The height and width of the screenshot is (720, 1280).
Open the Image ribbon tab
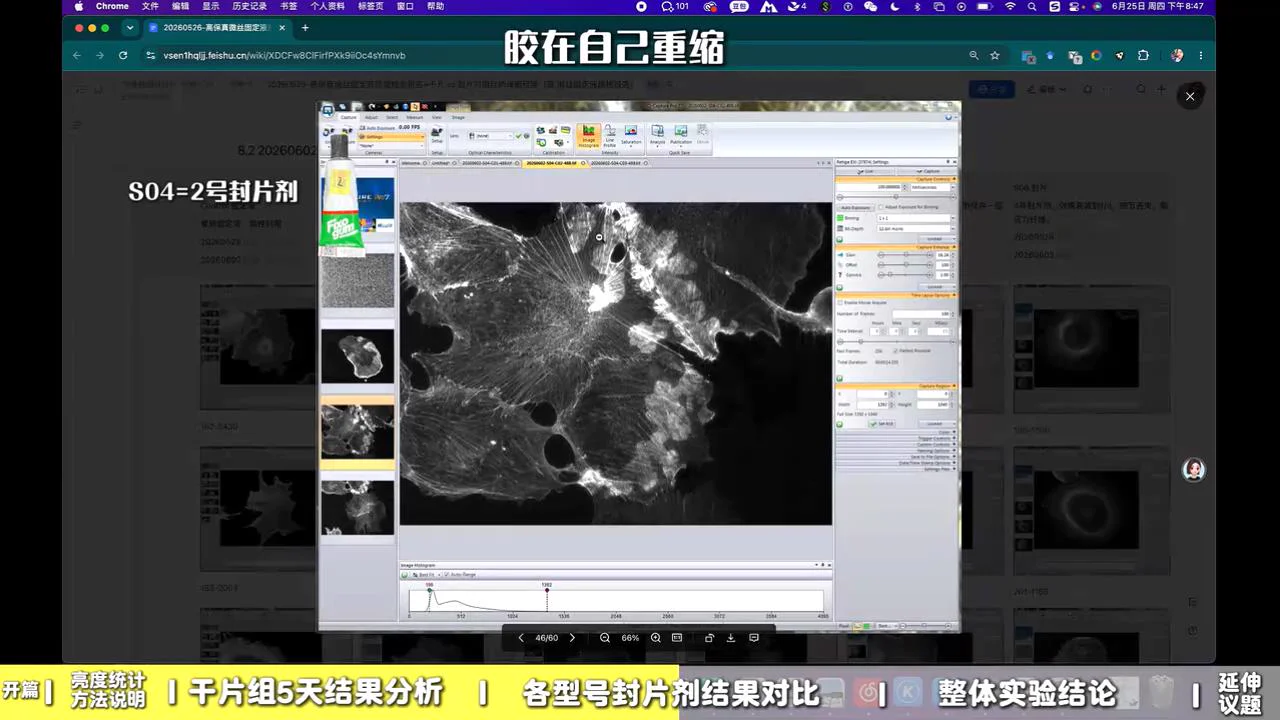pyautogui.click(x=458, y=117)
